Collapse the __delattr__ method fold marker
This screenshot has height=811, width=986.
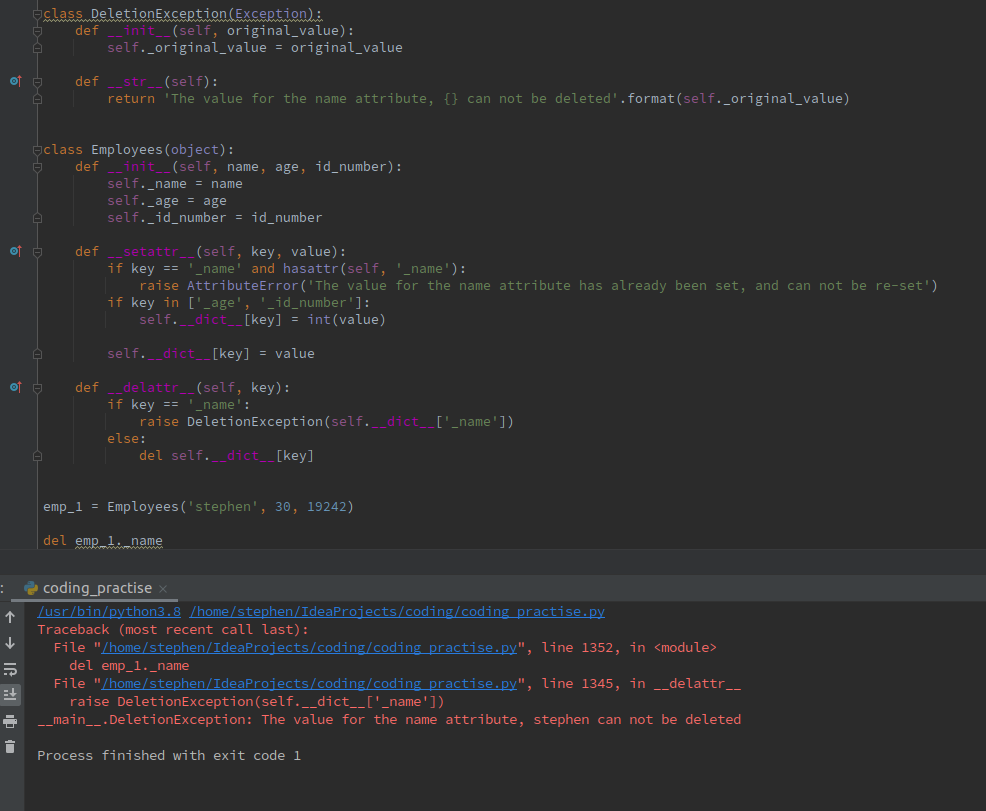pos(37,387)
